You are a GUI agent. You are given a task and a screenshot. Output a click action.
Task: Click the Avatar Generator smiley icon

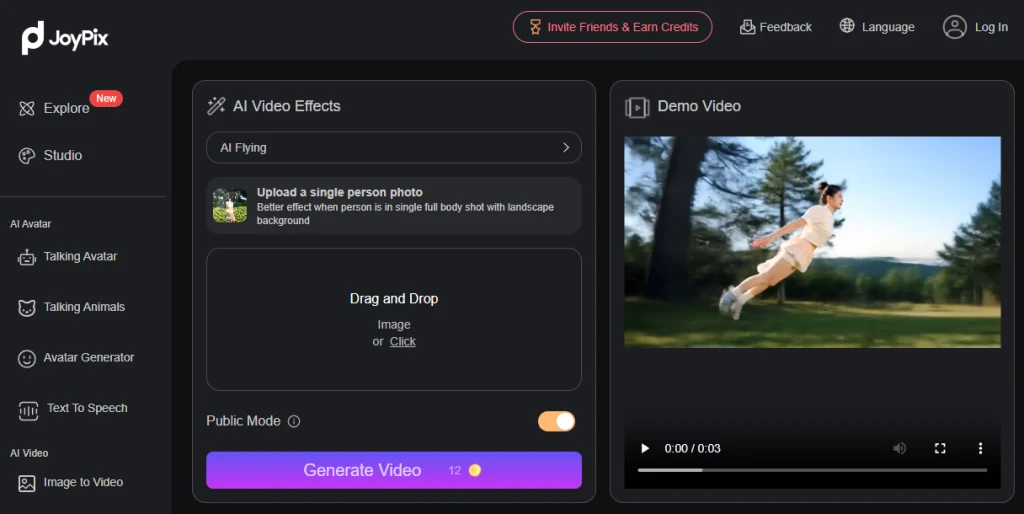27,359
